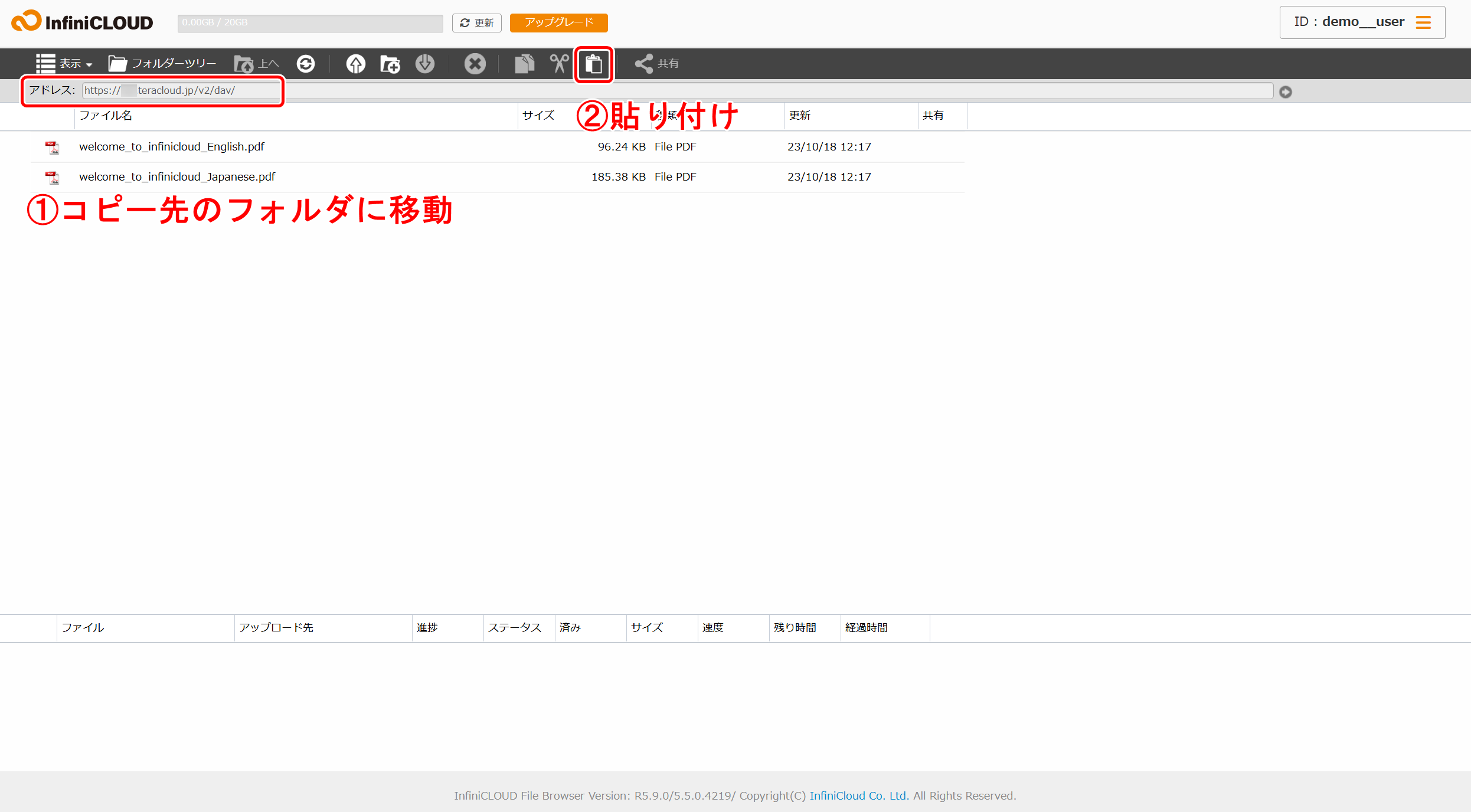
Task: Click the upload arrow icon
Action: [x=355, y=64]
